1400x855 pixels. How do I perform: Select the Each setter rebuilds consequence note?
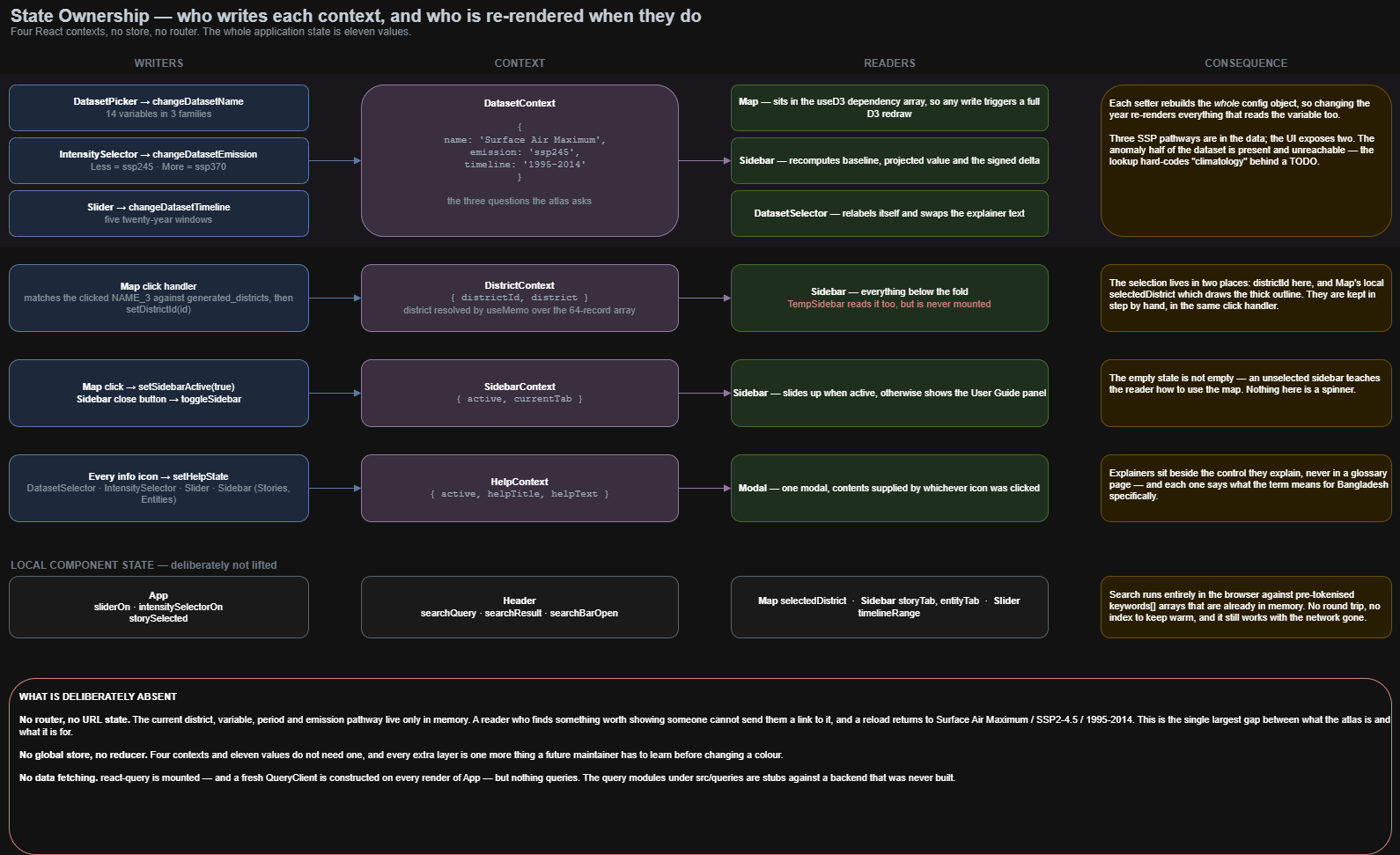tap(1246, 160)
